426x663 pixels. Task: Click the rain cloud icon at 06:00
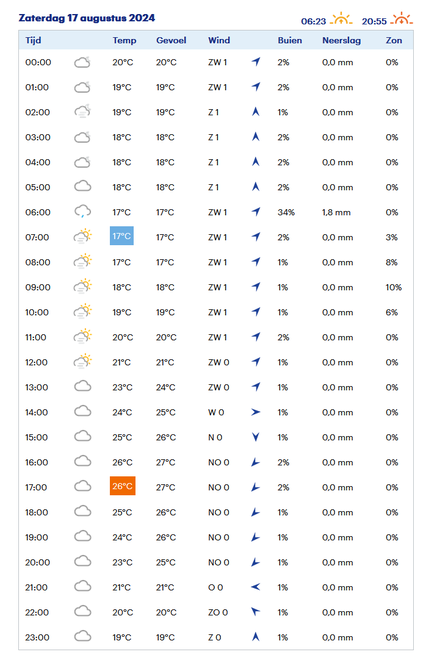82,211
